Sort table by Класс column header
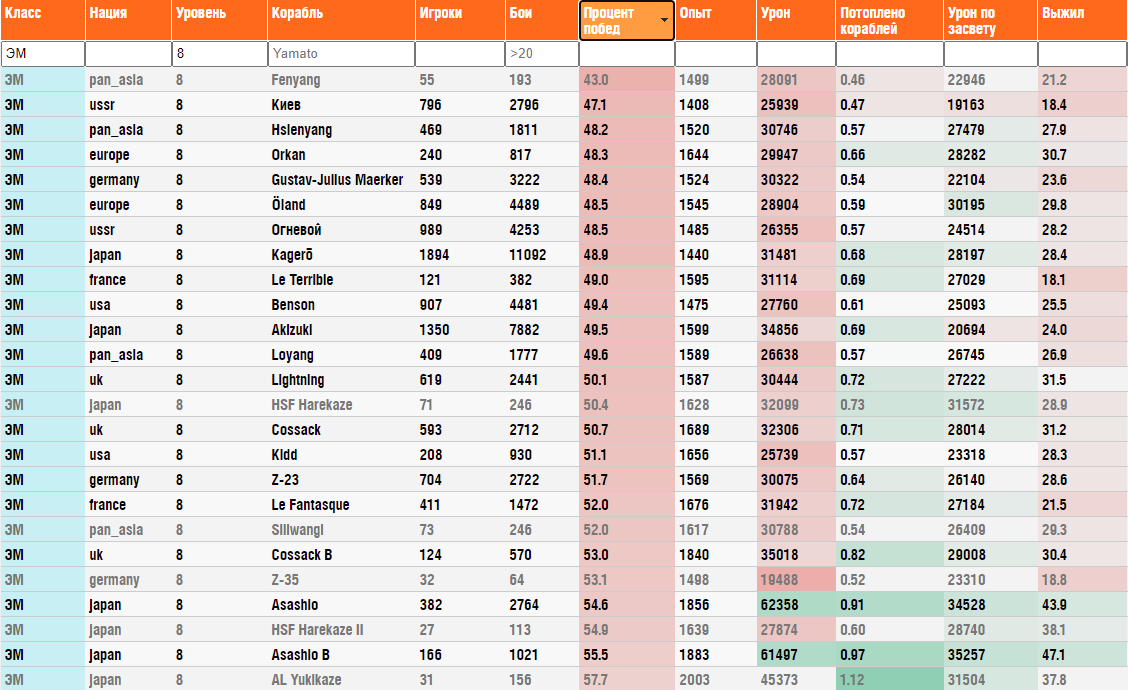This screenshot has height=690, width=1128. click(42, 20)
